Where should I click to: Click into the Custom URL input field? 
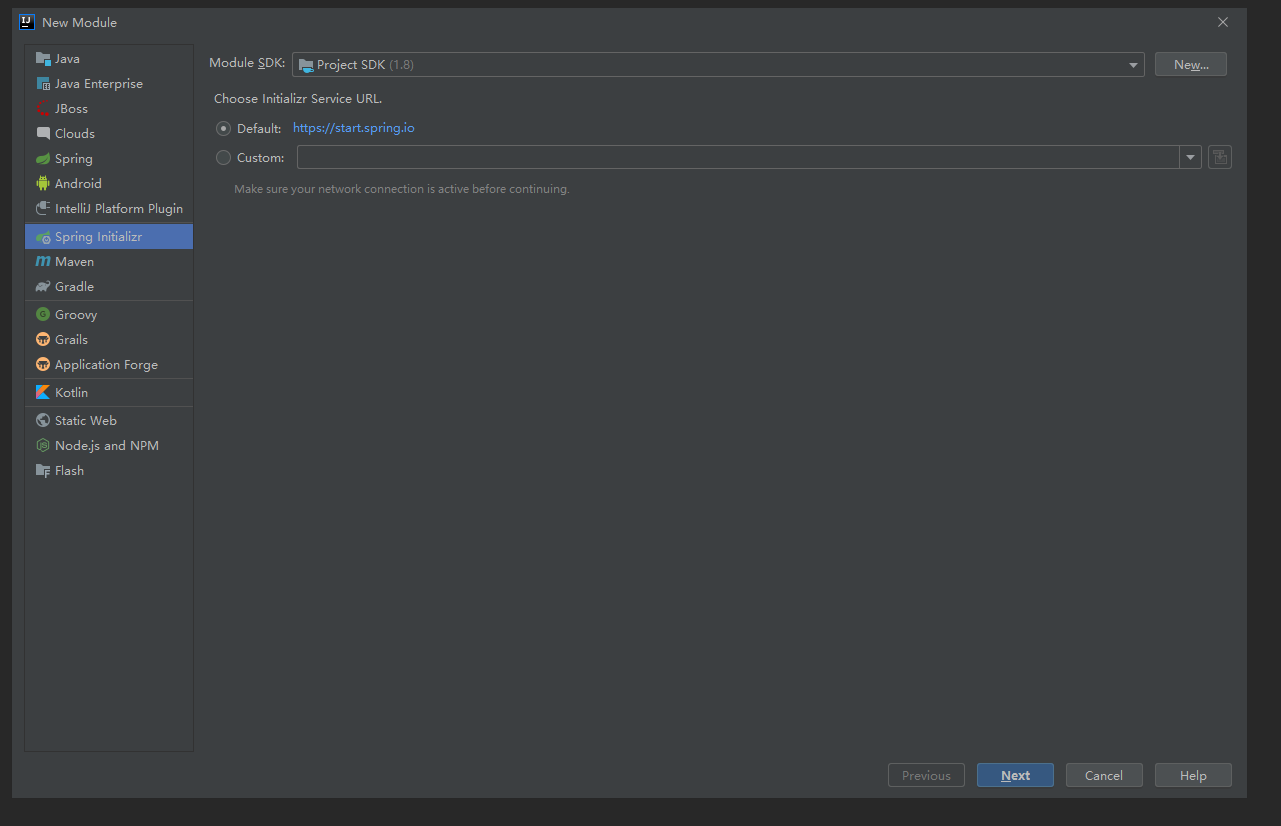[x=738, y=157]
